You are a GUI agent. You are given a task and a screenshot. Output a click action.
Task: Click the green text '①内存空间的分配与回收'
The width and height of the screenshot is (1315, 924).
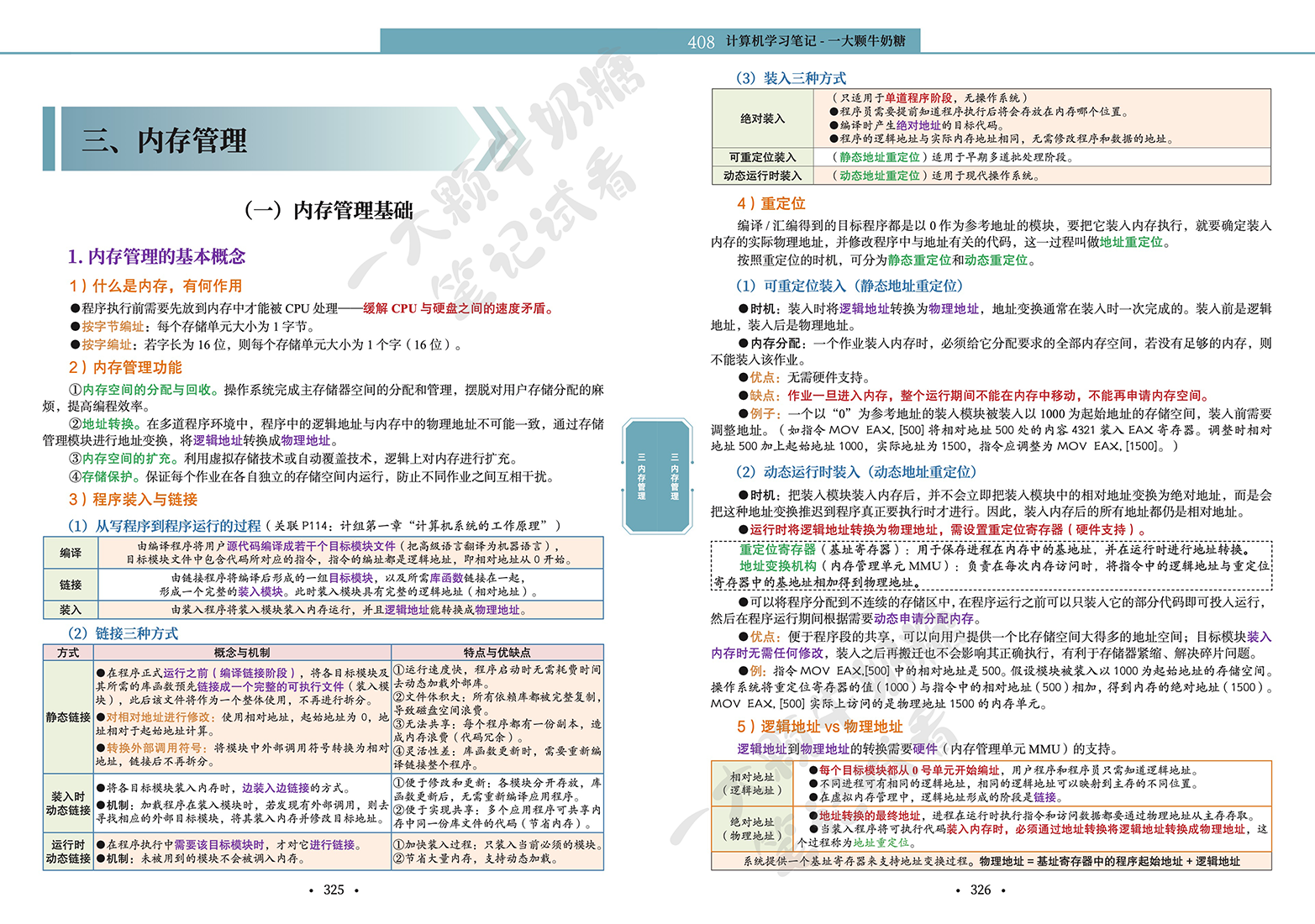coord(144,390)
